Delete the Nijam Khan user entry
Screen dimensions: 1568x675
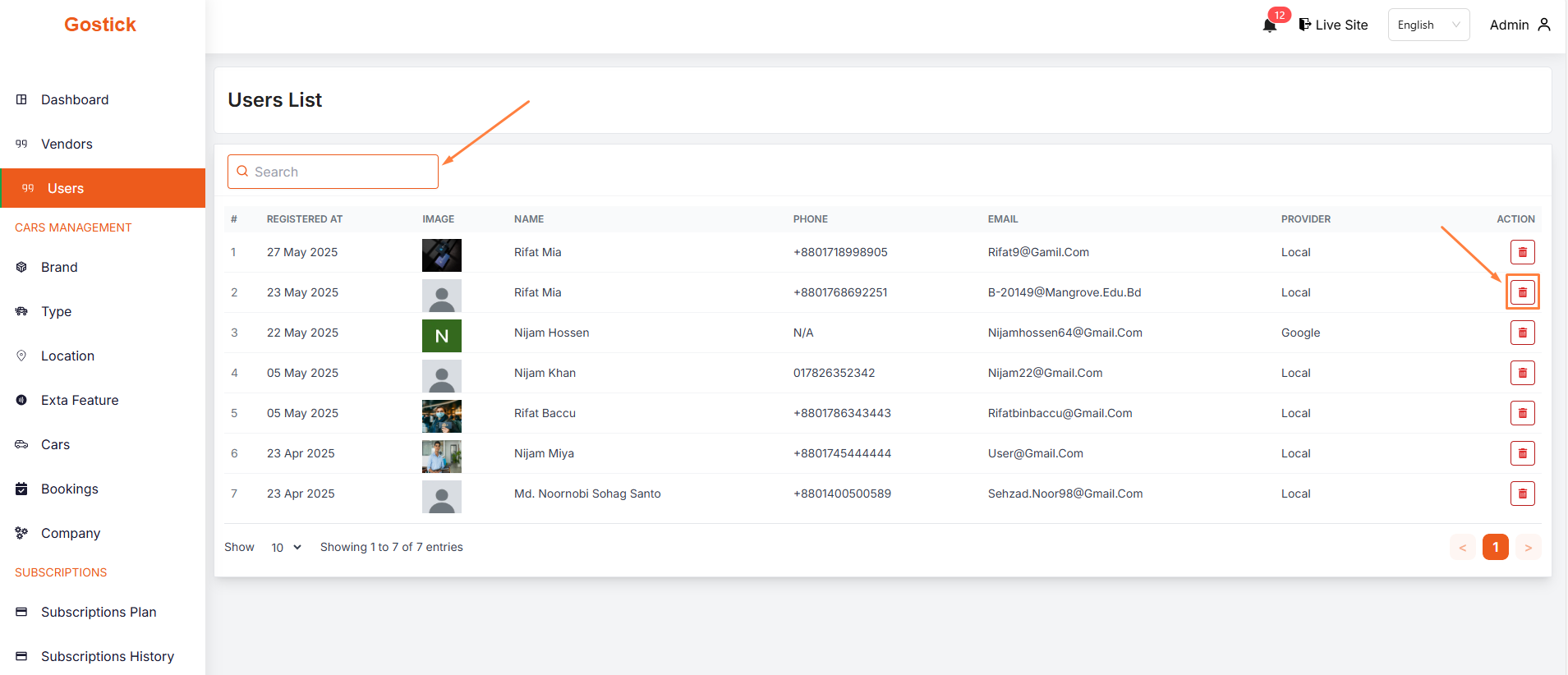click(1522, 373)
